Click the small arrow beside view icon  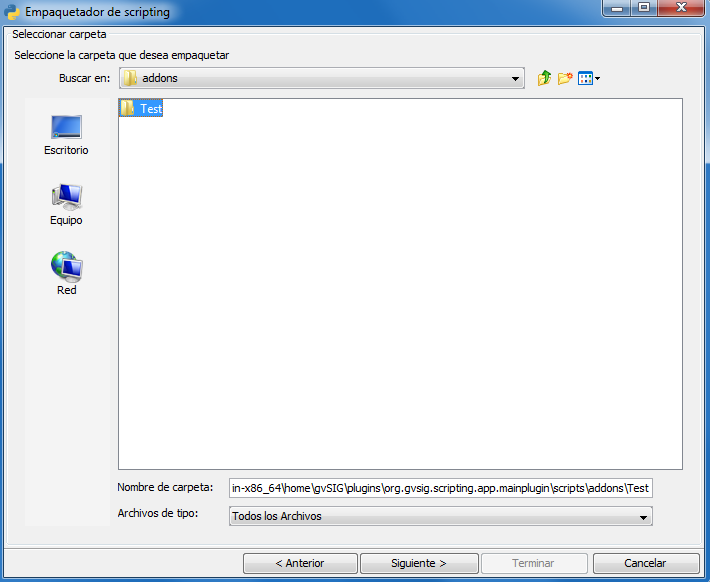click(x=598, y=79)
